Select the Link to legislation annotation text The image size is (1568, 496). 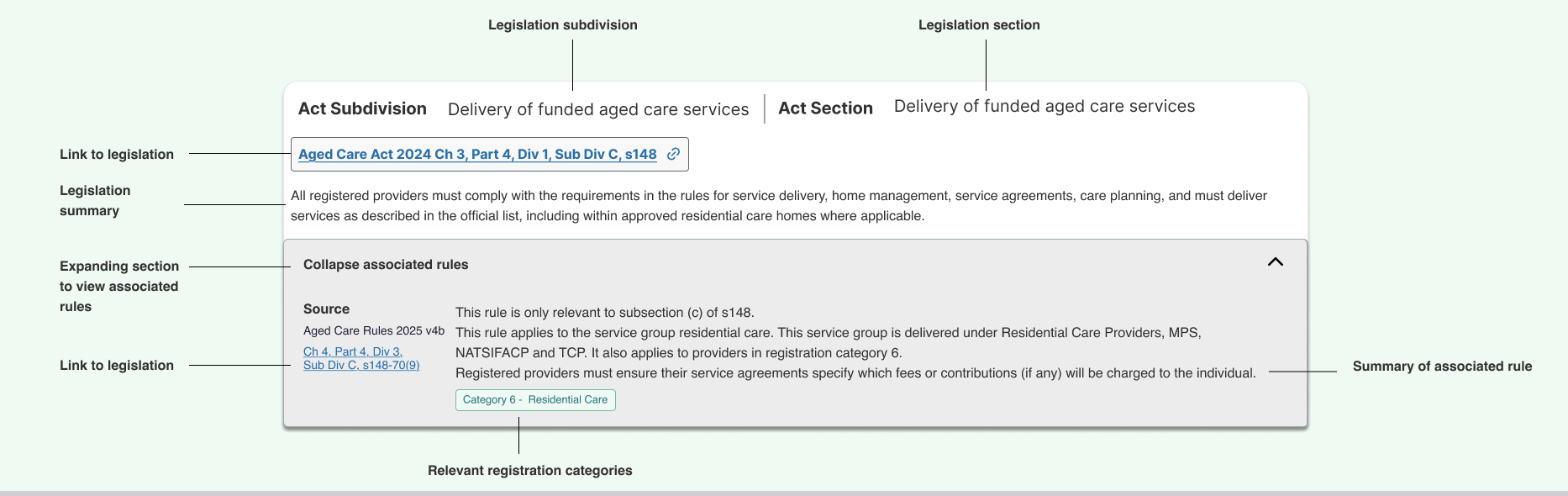[117, 154]
